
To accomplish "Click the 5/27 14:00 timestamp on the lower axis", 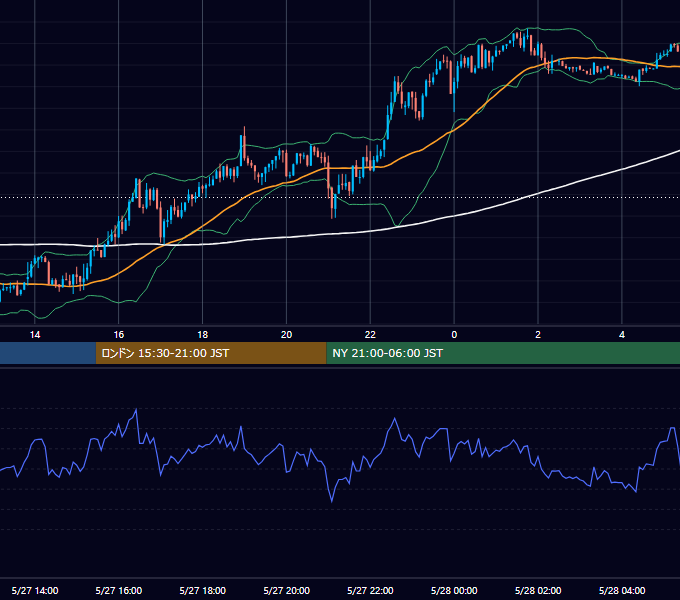I will click(35, 590).
